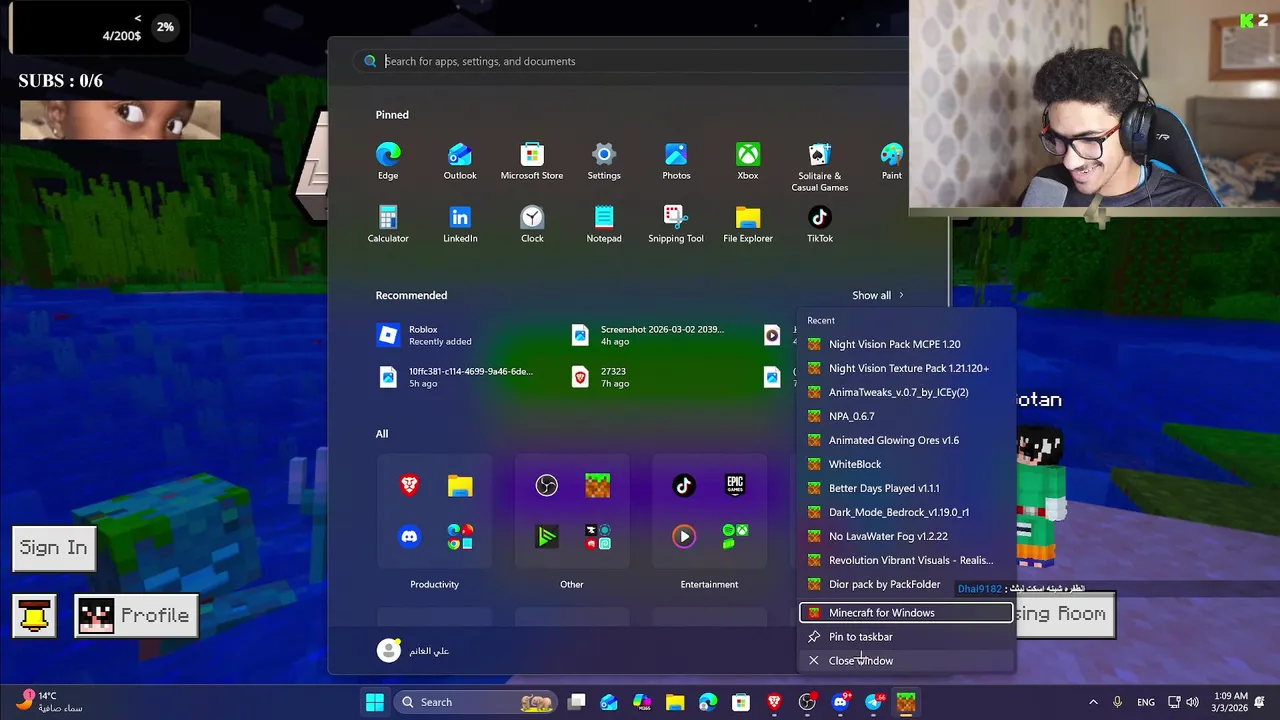Open Epic Games in the Entertainment folder
Screen dimensions: 1280x720
point(735,486)
